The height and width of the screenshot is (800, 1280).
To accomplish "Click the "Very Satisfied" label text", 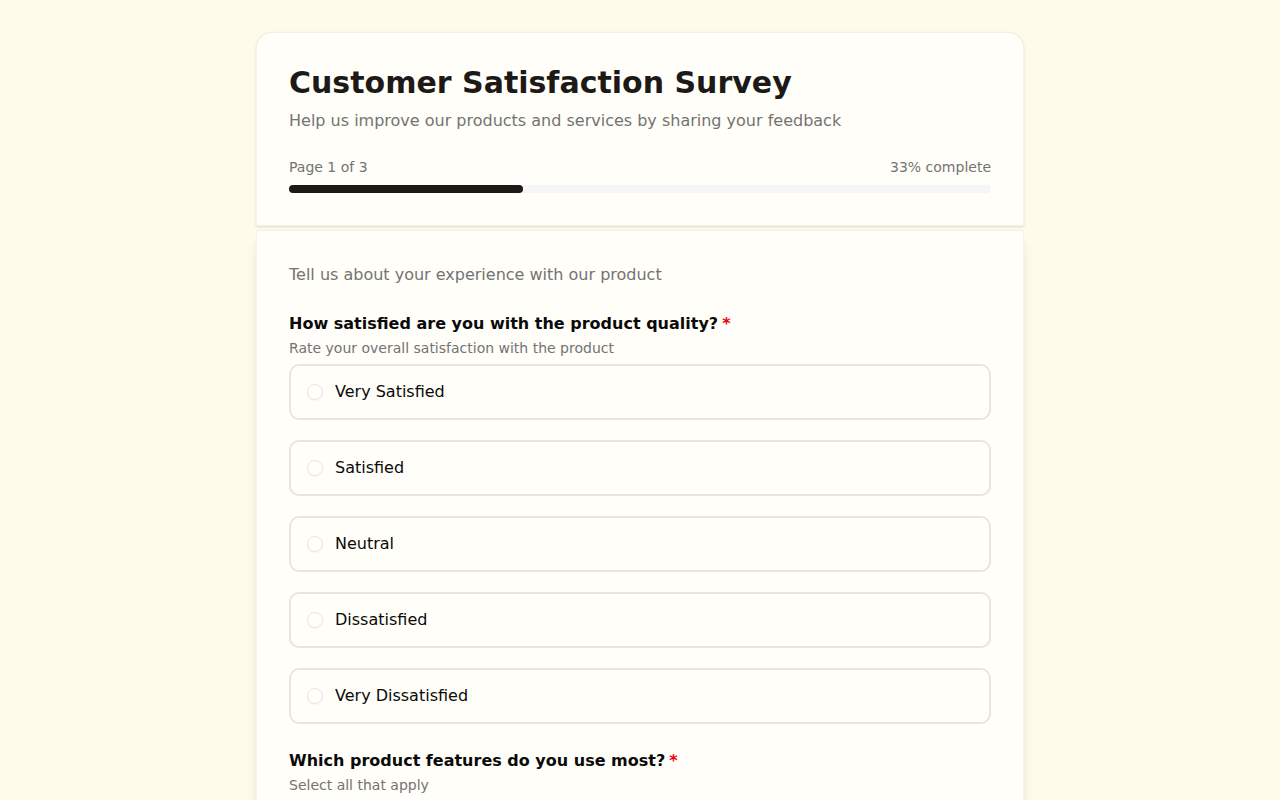I will pos(389,392).
